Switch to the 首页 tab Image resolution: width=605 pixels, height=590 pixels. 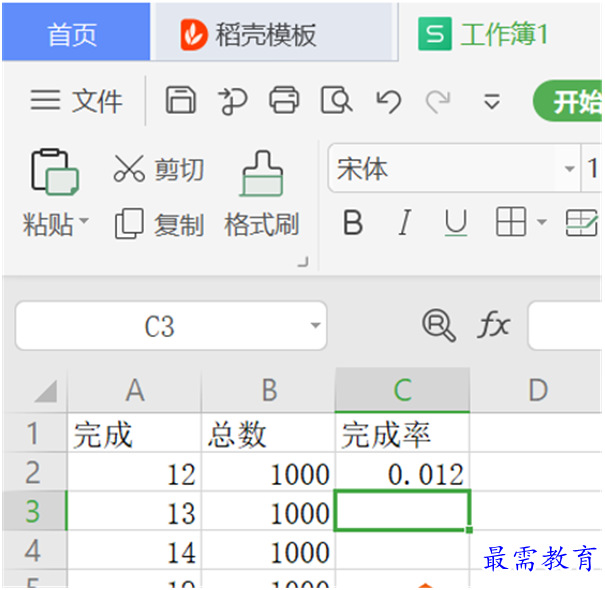point(76,31)
